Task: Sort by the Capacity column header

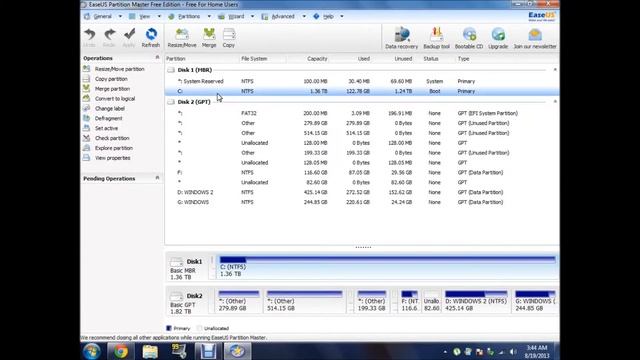Action: pyautogui.click(x=317, y=59)
